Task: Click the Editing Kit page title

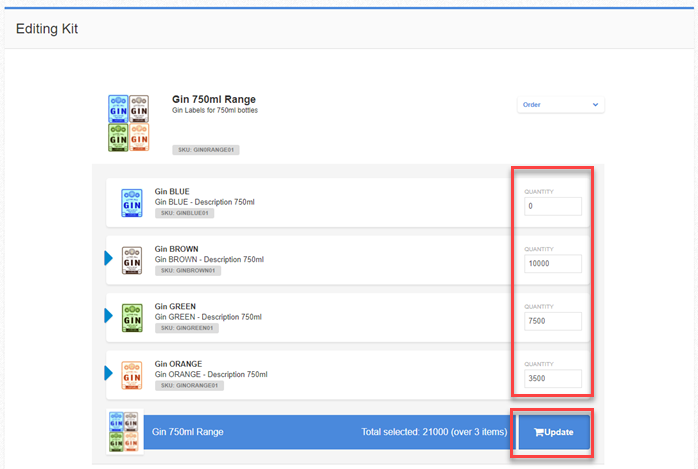Action: pos(47,29)
